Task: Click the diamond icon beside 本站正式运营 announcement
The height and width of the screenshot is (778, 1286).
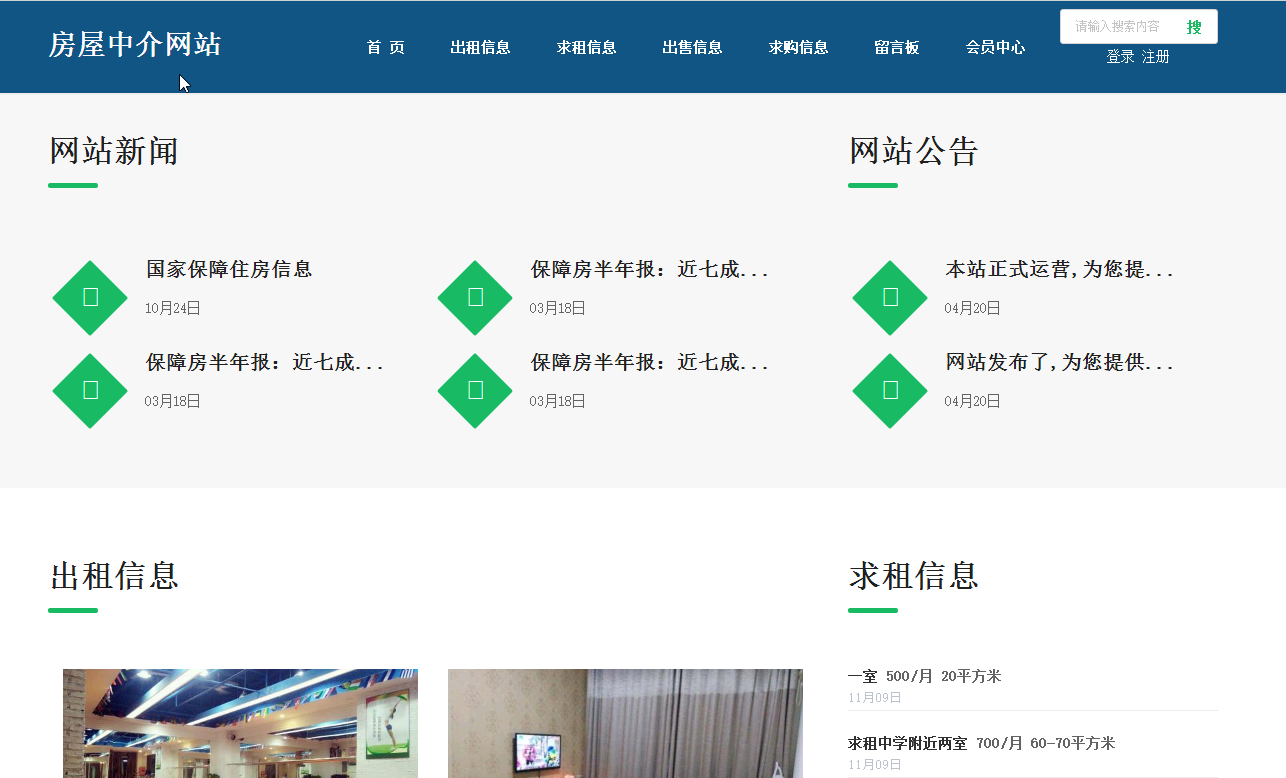Action: 890,298
